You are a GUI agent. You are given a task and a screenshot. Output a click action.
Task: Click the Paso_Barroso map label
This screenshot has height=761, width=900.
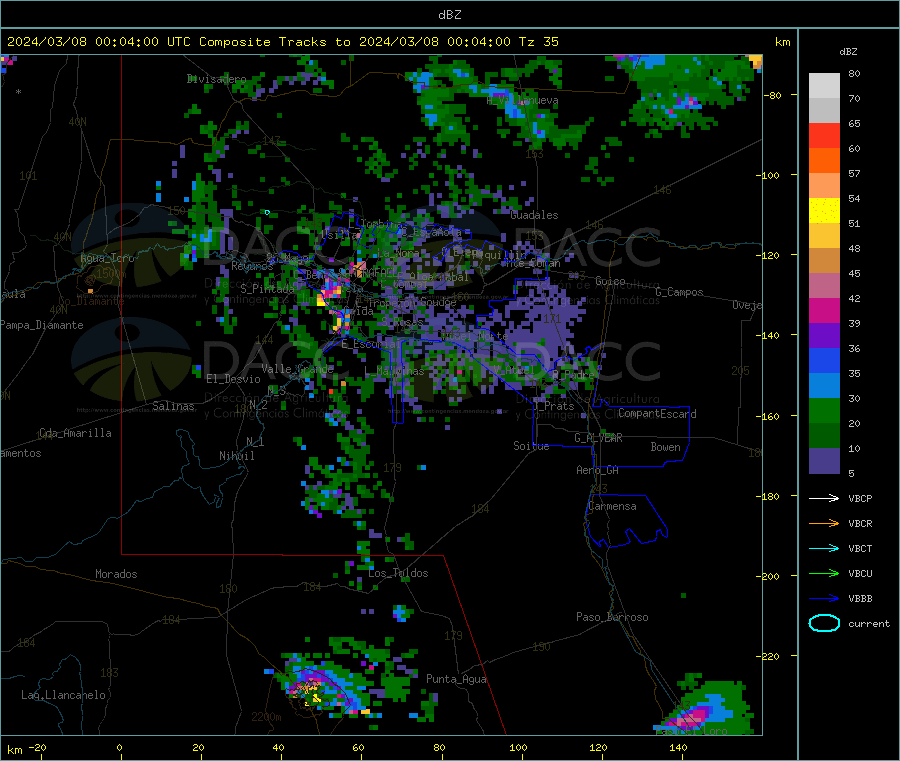tap(612, 617)
